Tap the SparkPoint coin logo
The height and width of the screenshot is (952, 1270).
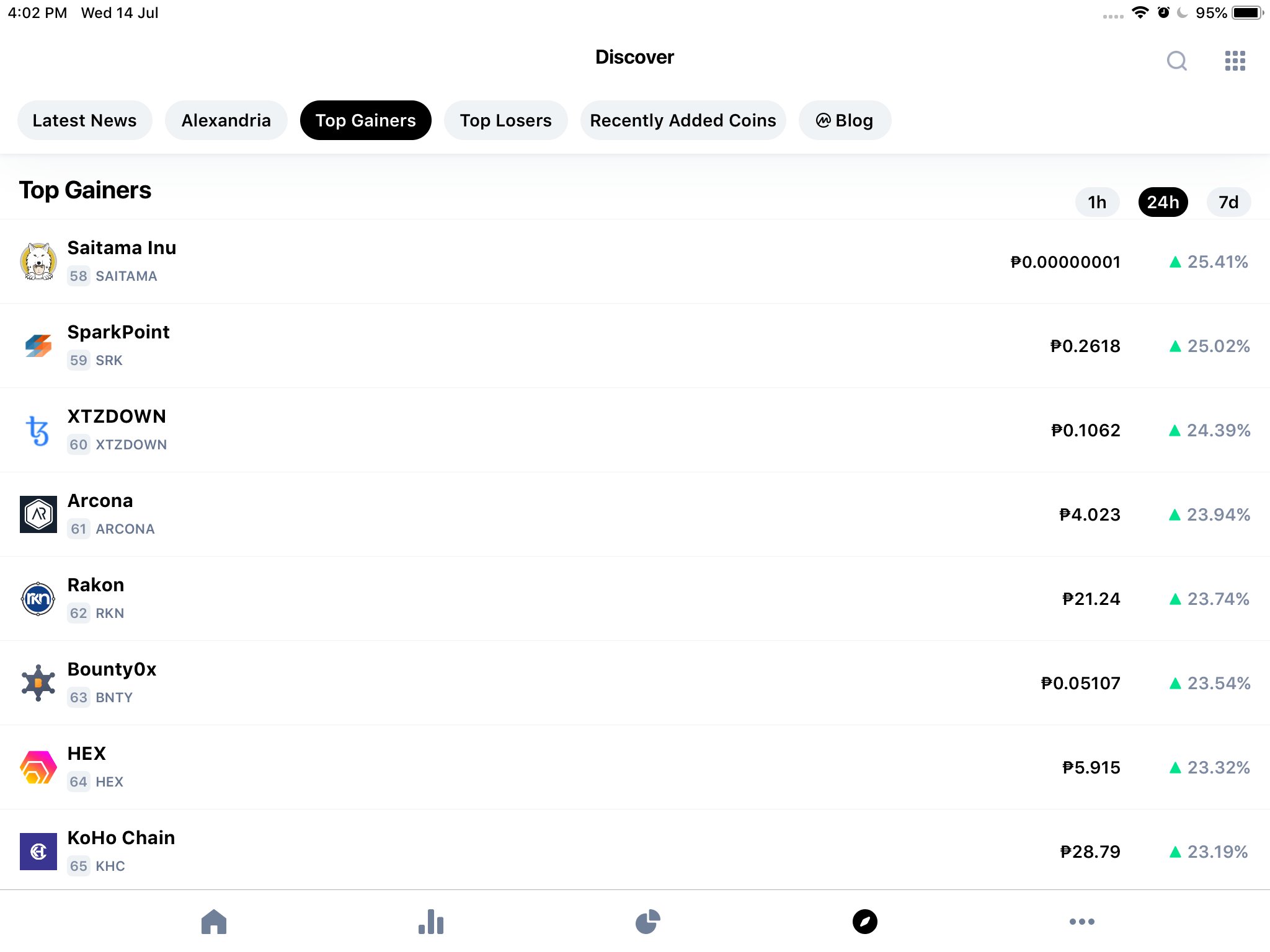[38, 346]
